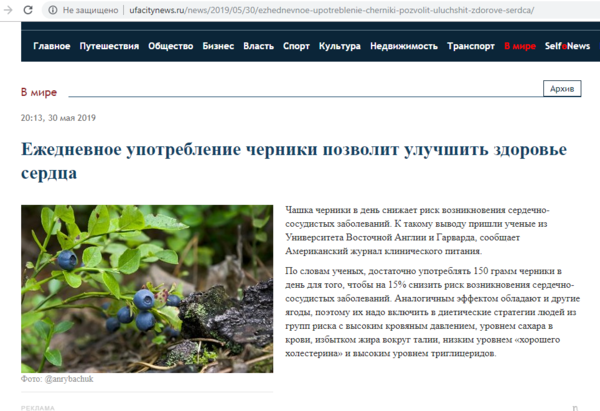The image size is (600, 411).
Task: Select Бизнес navigation item
Action: click(218, 46)
